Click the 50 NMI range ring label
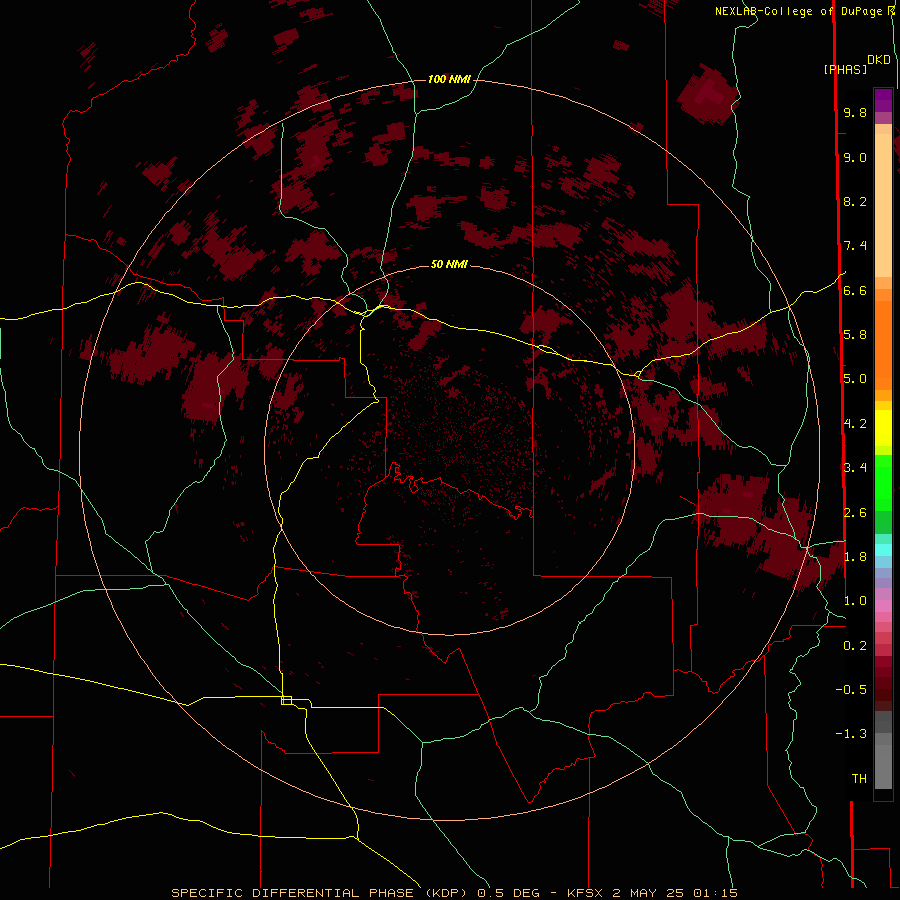This screenshot has height=900, width=900. [449, 264]
